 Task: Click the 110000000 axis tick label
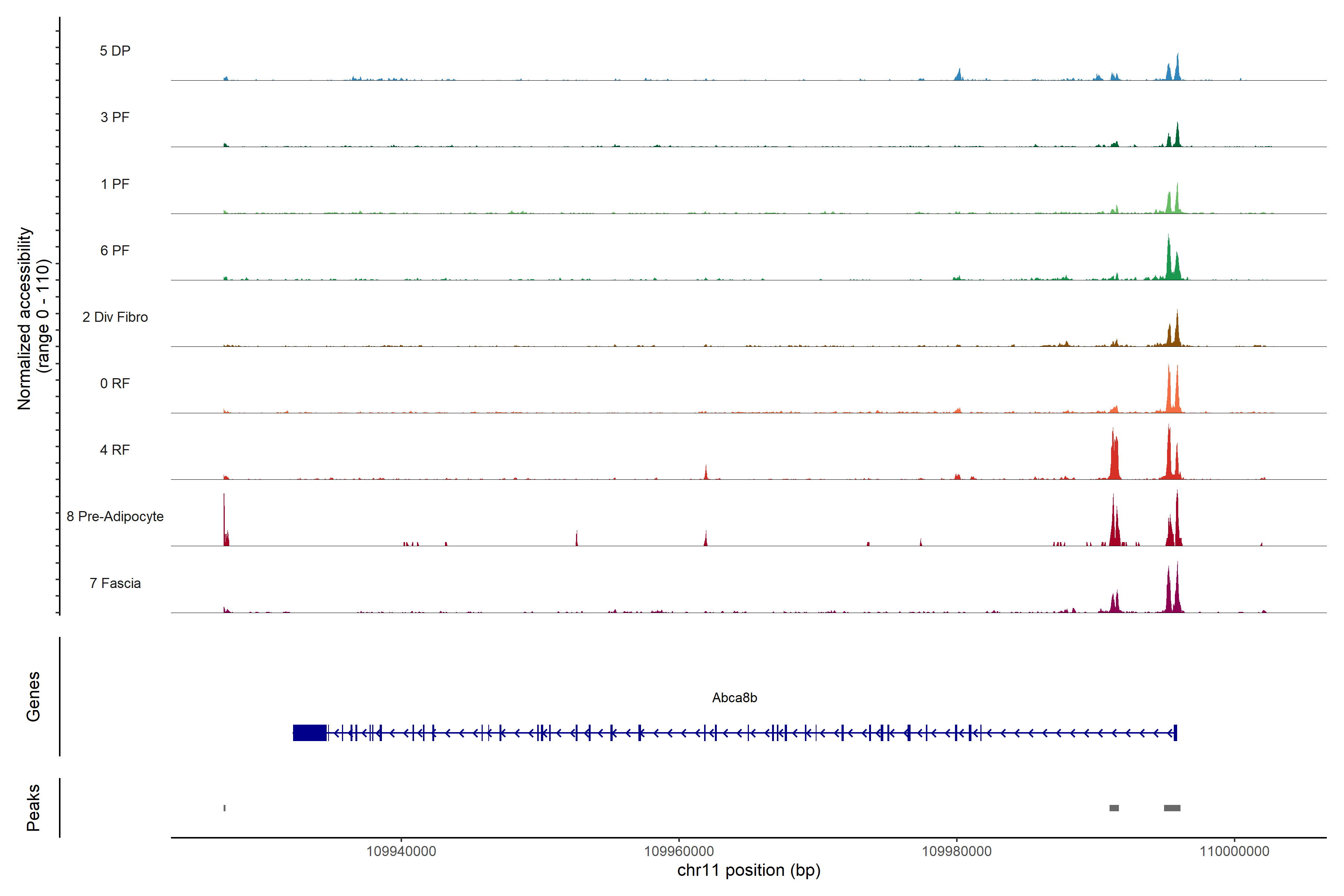[1234, 852]
